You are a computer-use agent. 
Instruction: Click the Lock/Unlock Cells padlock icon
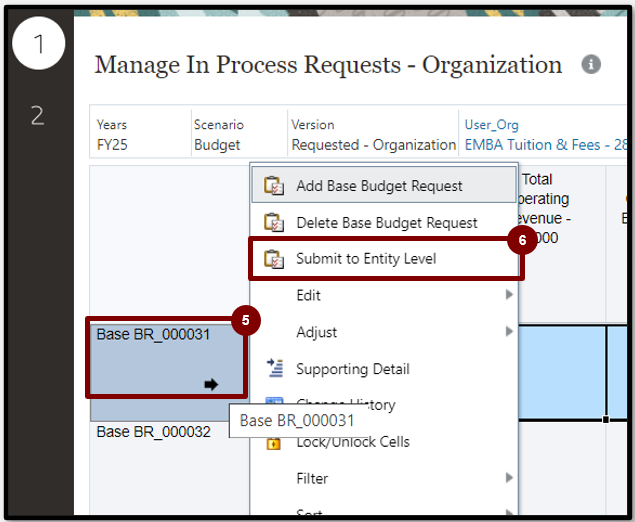tap(273, 442)
